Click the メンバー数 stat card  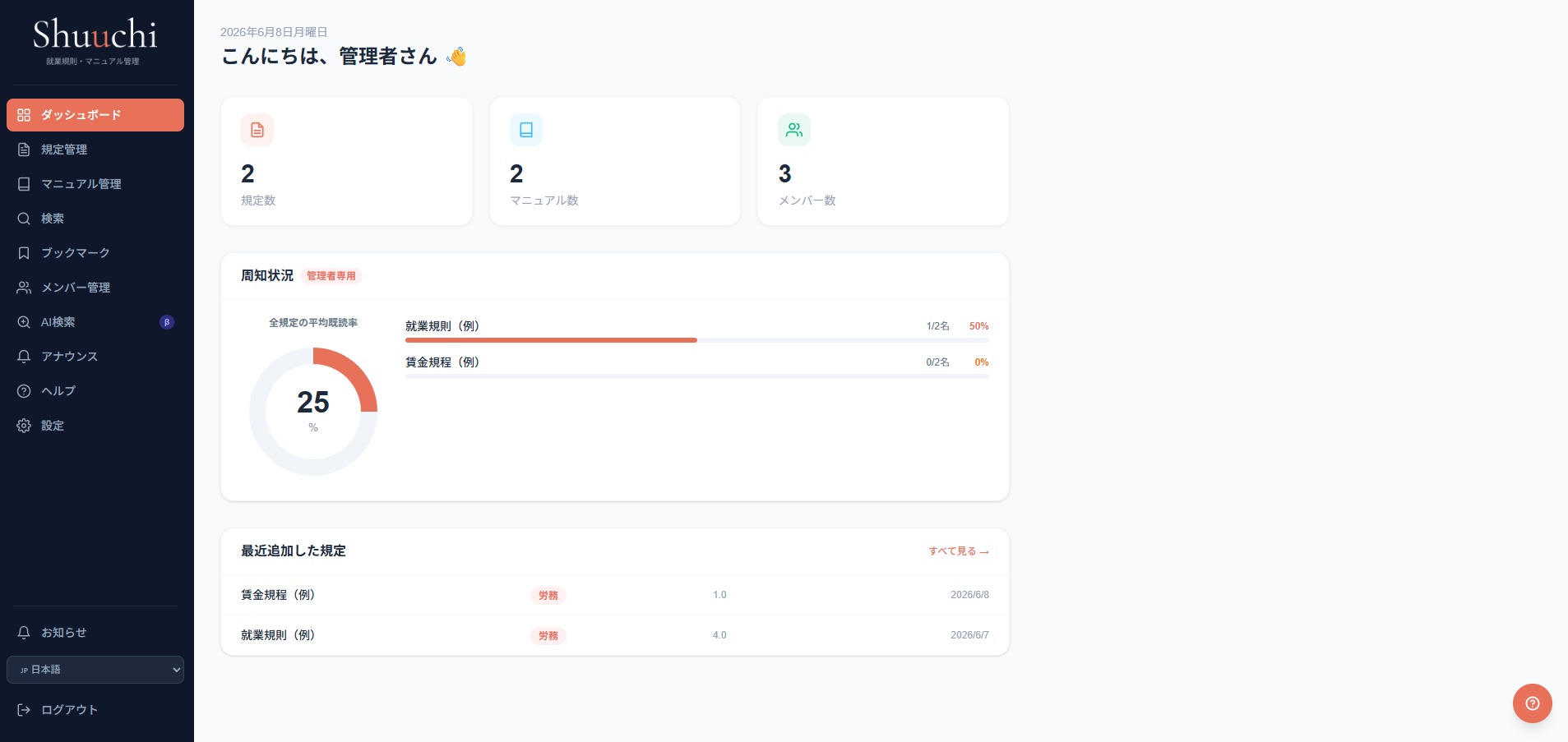pos(883,161)
